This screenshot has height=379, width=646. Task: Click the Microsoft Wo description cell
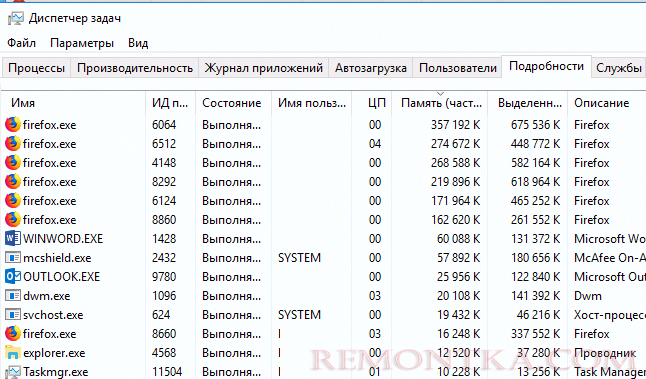610,239
